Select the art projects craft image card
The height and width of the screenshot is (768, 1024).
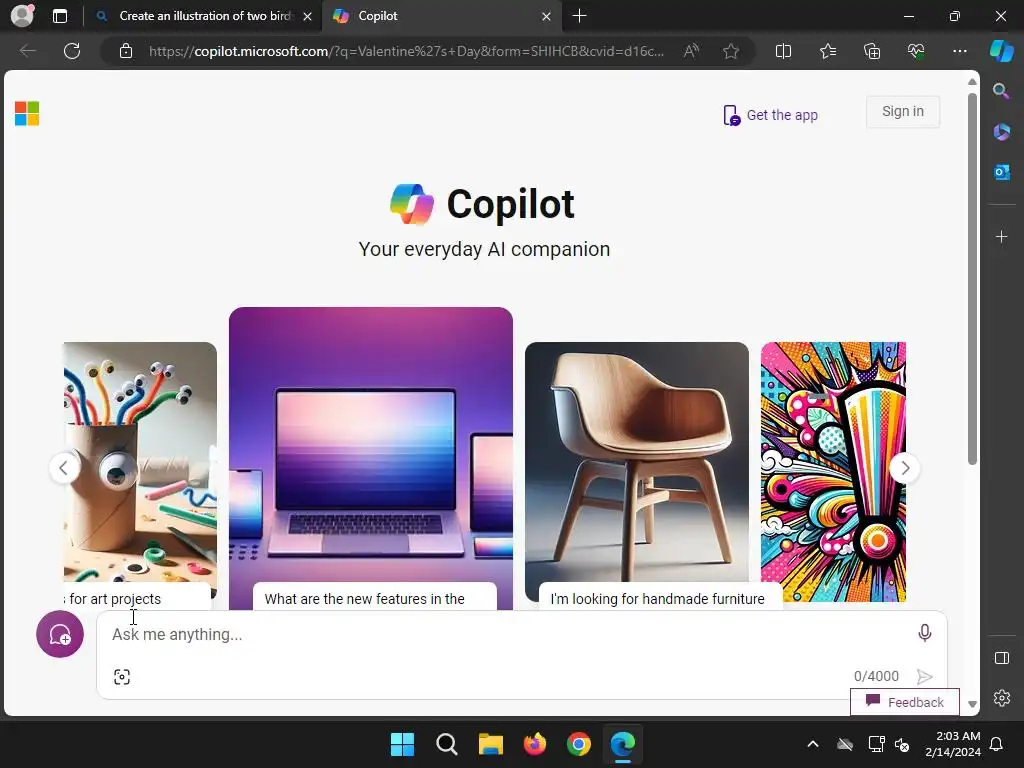tap(140, 461)
